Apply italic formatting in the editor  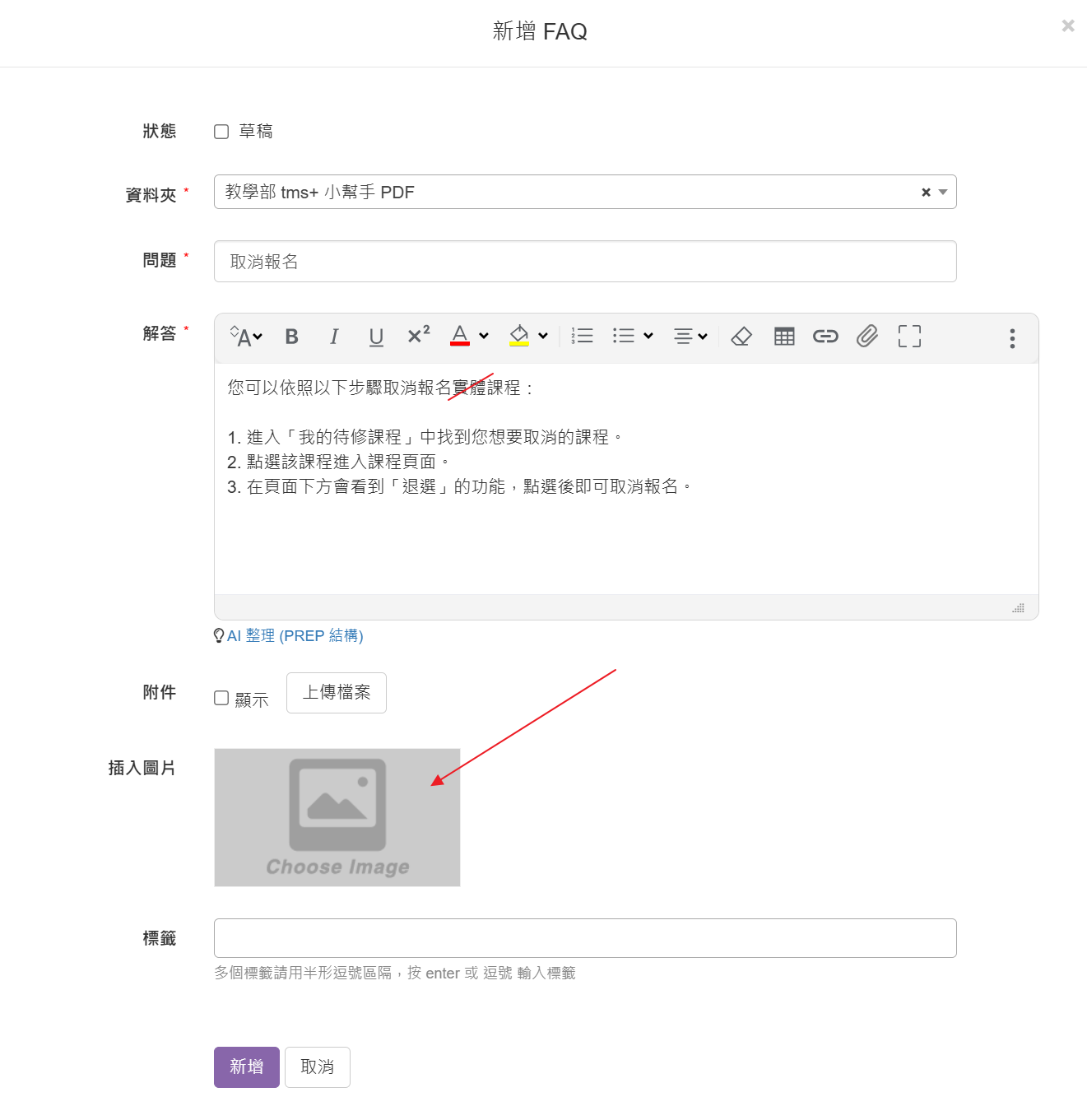334,337
